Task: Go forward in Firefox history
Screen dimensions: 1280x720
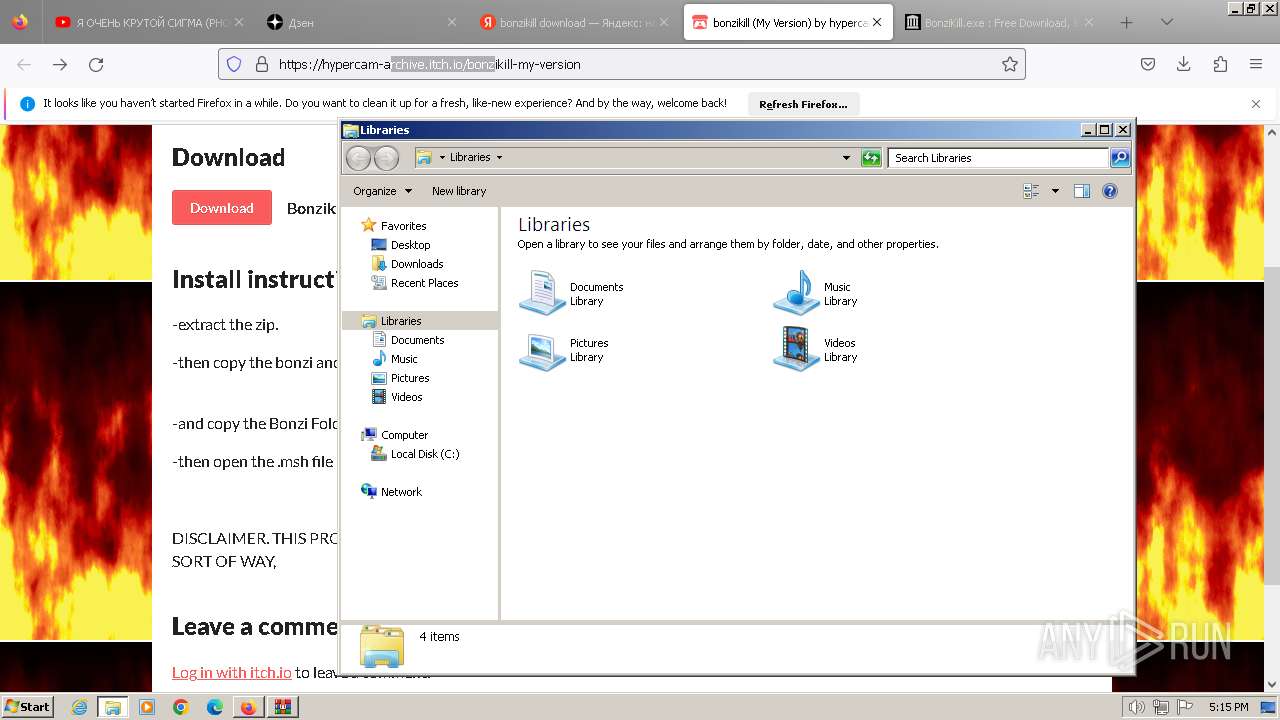Action: tap(60, 64)
